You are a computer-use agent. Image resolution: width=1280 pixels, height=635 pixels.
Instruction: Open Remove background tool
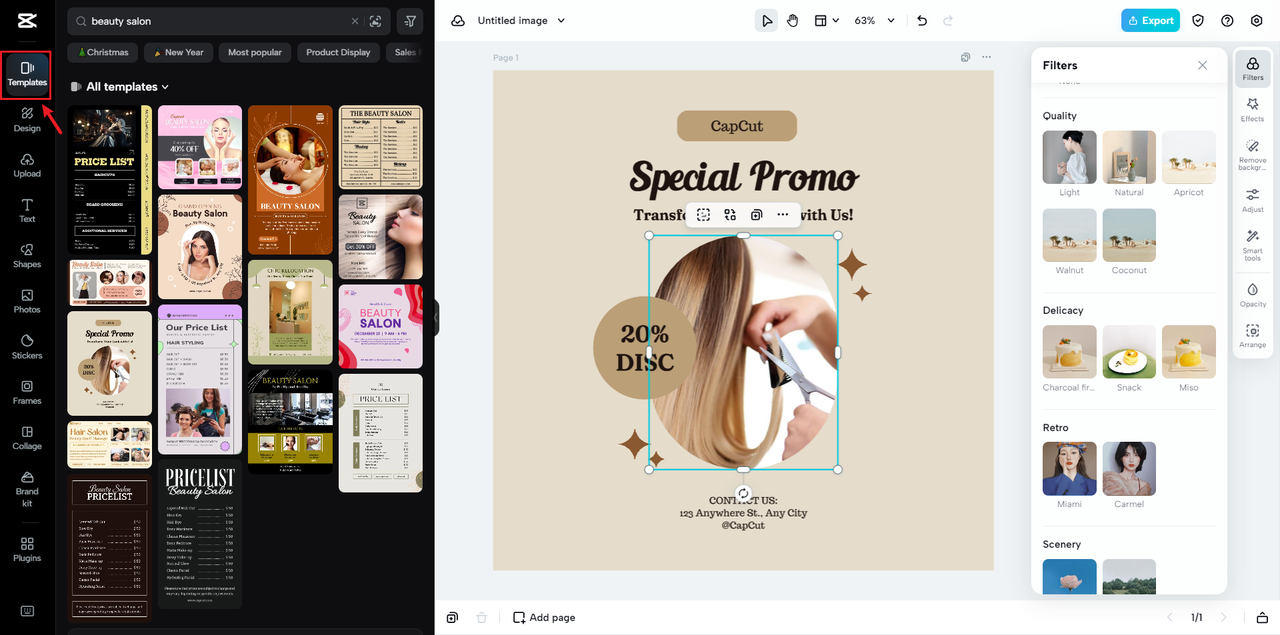[x=1252, y=155]
